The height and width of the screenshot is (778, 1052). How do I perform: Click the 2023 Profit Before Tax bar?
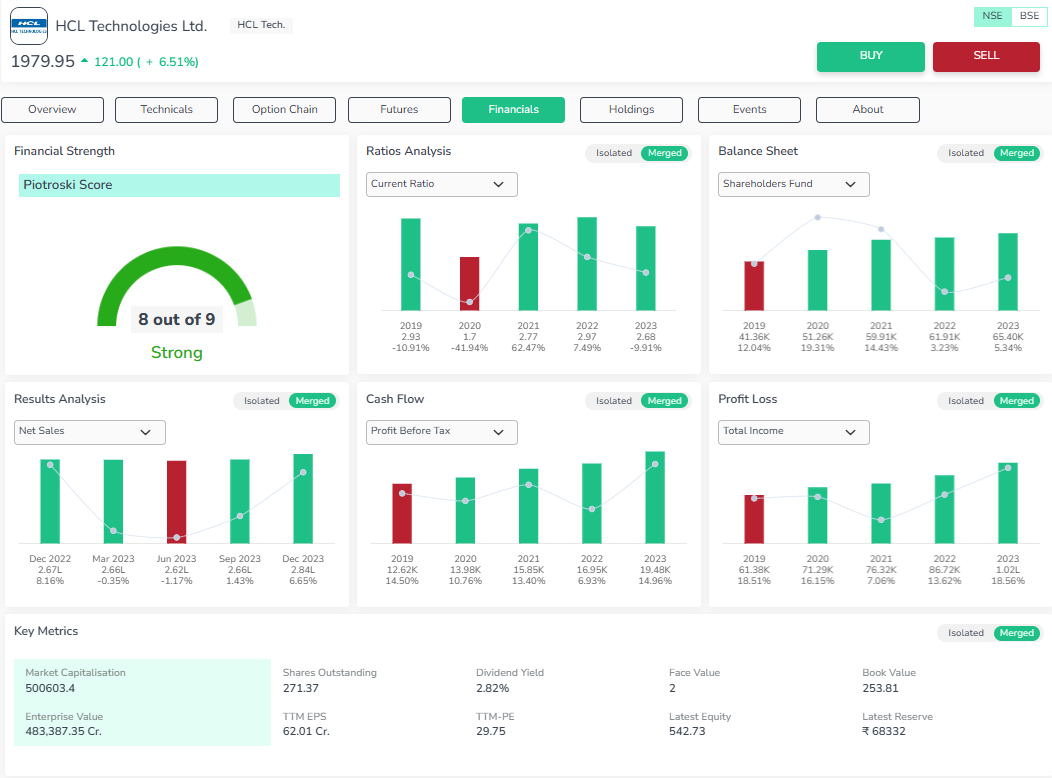point(655,497)
